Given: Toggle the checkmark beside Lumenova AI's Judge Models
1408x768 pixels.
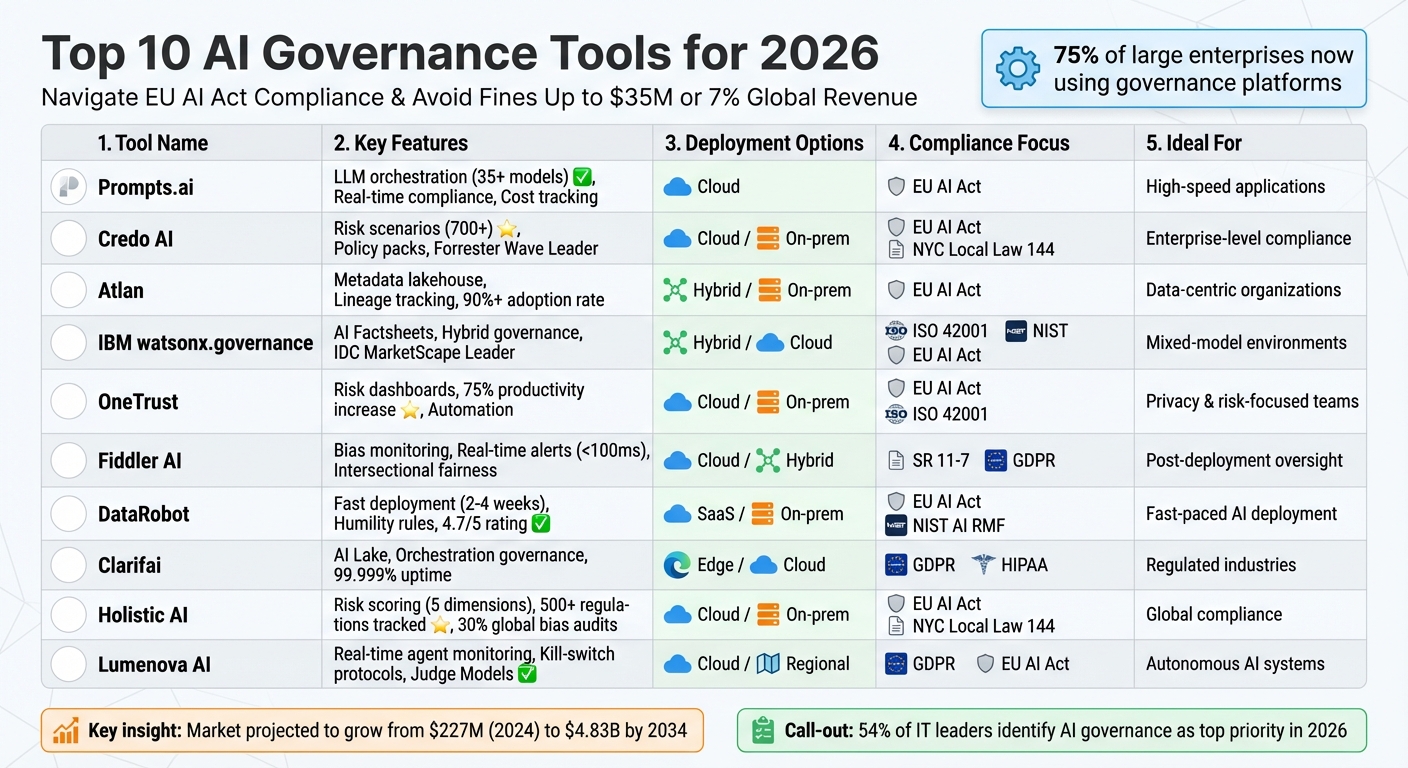Looking at the screenshot, I should (526, 673).
